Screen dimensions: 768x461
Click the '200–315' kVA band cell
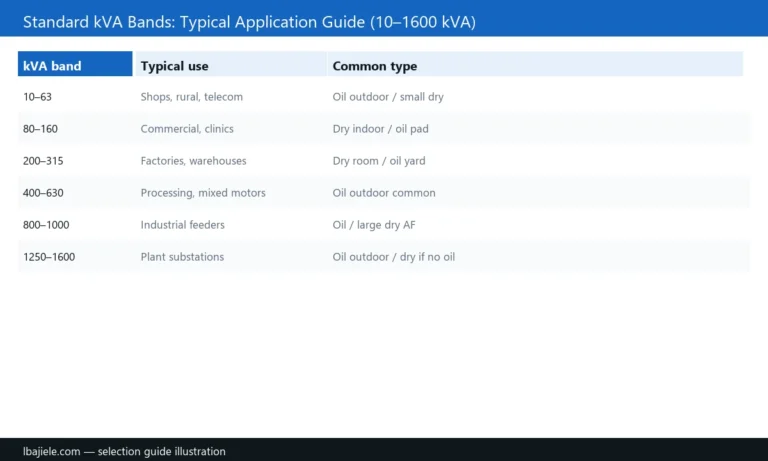43,161
